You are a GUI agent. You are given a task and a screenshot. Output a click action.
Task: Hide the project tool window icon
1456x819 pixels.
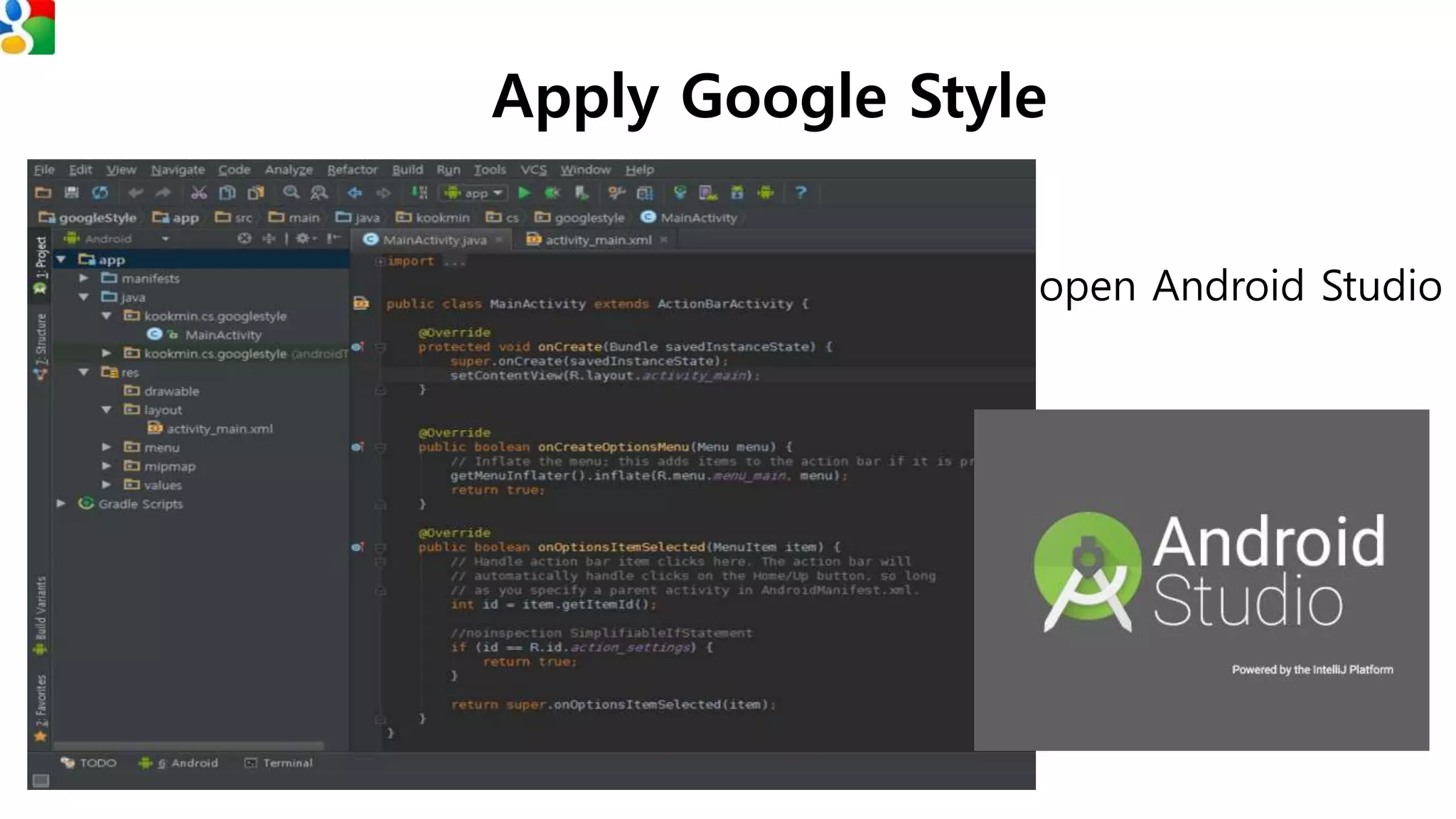click(333, 239)
